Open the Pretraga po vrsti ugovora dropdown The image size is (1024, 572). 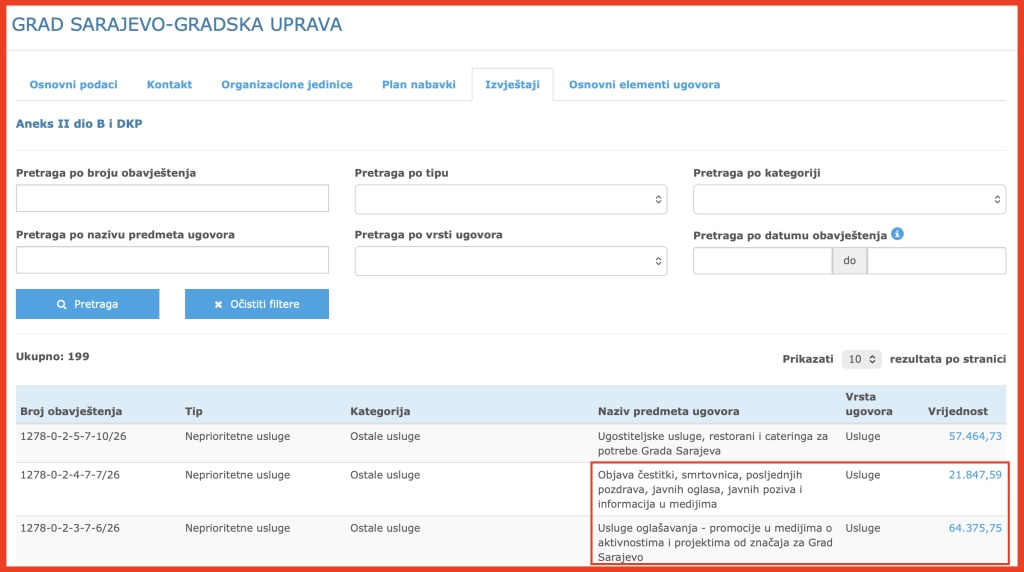click(x=511, y=261)
